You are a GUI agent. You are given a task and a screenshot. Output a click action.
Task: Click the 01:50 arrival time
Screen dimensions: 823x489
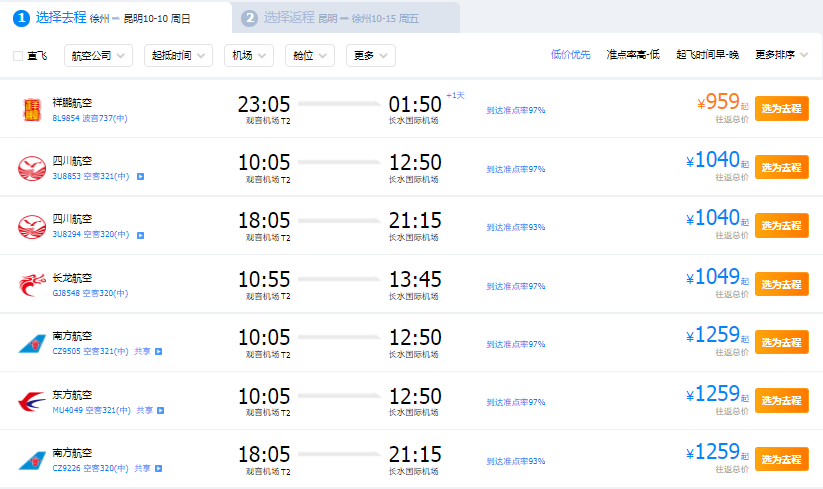415,104
